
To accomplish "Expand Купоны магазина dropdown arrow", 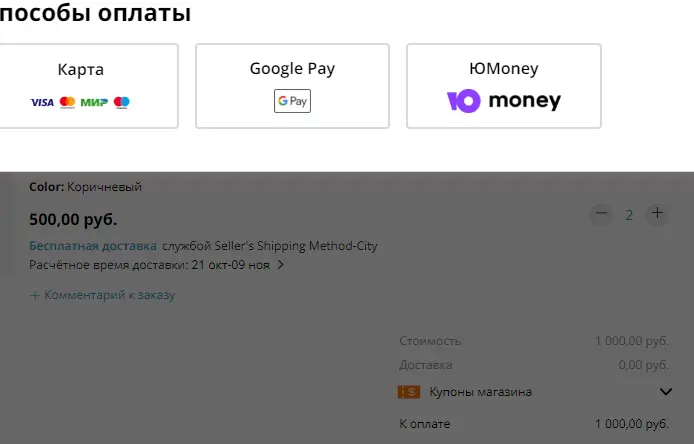I will [666, 392].
